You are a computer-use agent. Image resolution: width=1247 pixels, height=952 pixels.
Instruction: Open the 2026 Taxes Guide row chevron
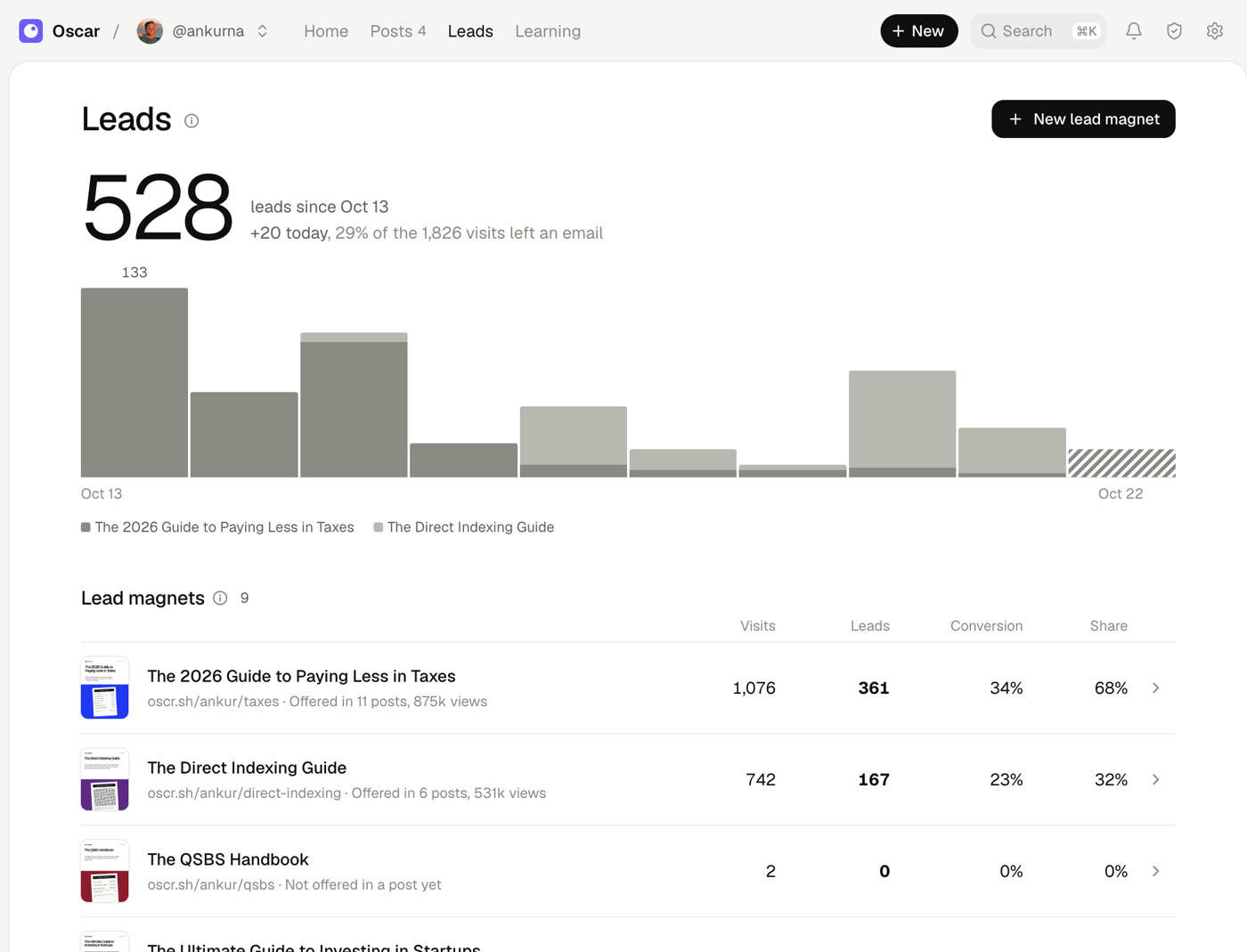click(x=1155, y=688)
